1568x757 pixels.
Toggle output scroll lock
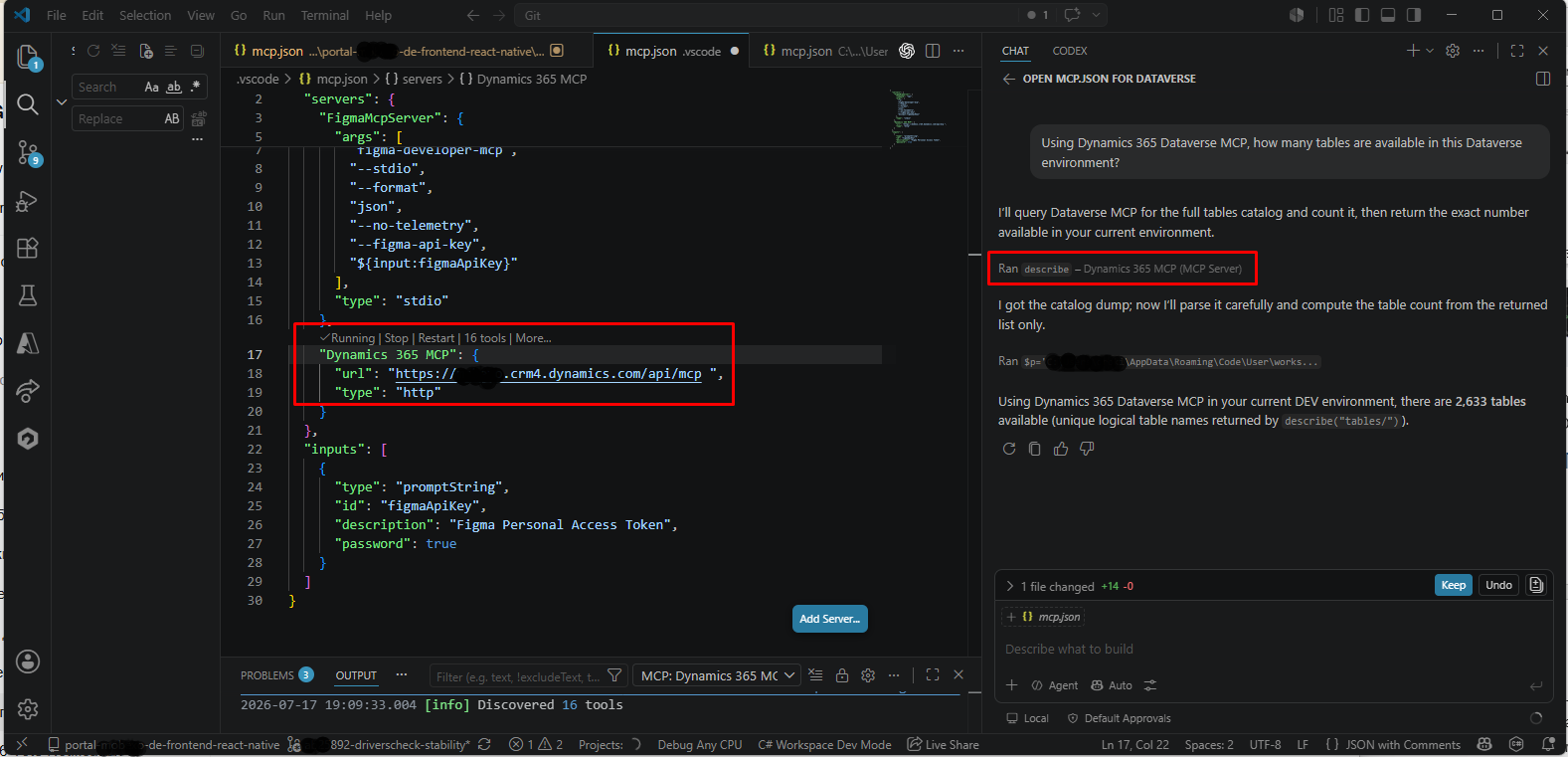tap(842, 675)
